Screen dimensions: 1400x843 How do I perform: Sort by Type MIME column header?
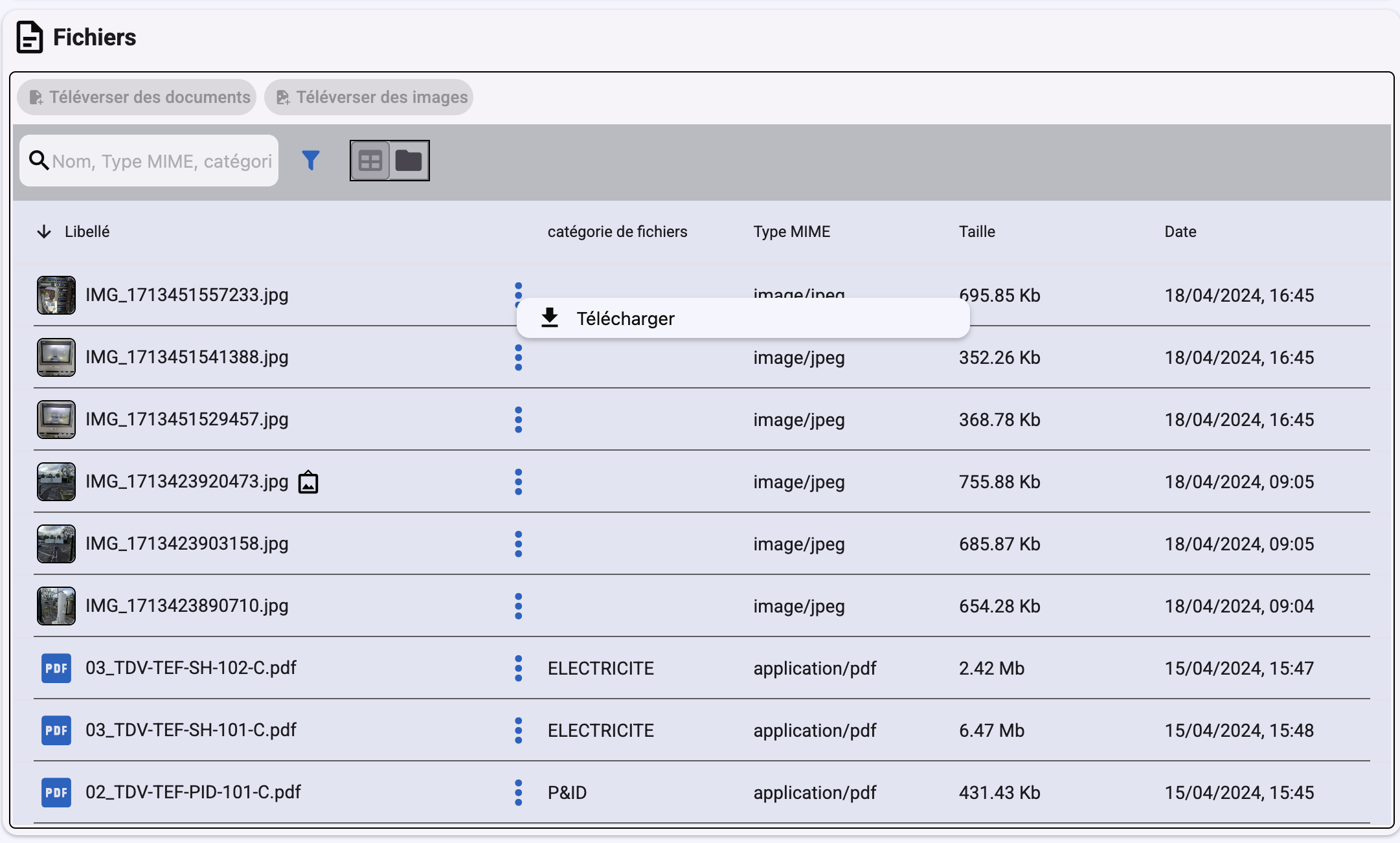point(791,232)
